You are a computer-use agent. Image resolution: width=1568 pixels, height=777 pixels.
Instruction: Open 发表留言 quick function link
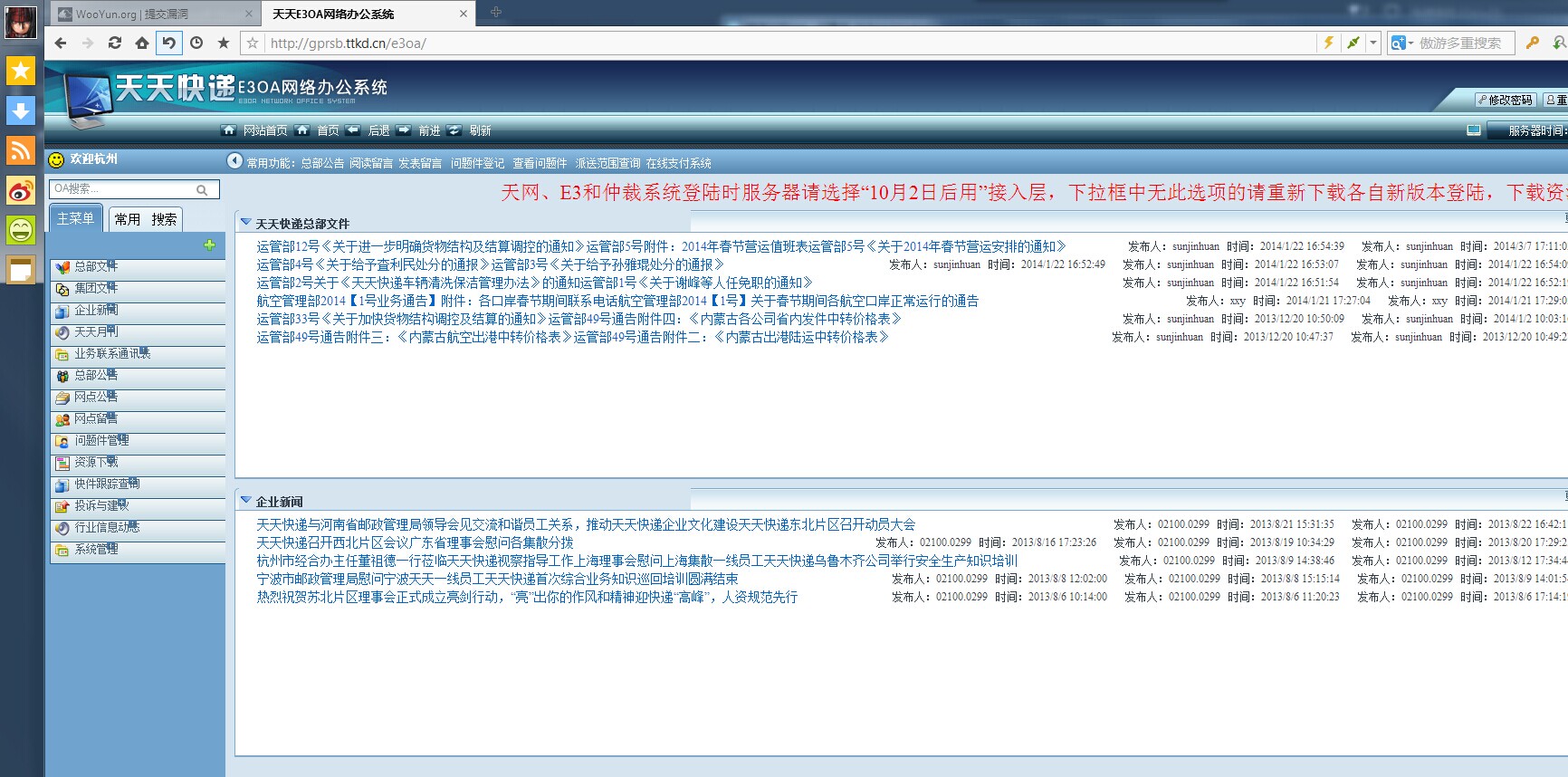(x=420, y=163)
